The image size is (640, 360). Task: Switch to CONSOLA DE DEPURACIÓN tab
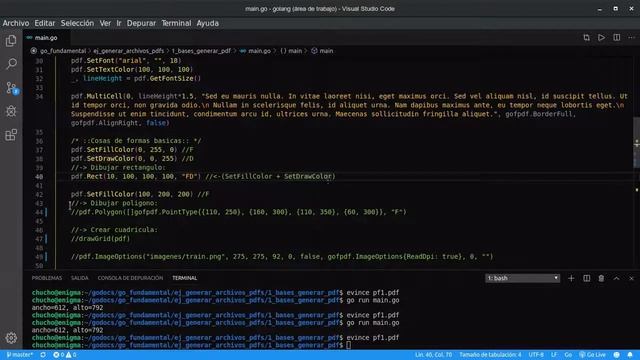130,278
